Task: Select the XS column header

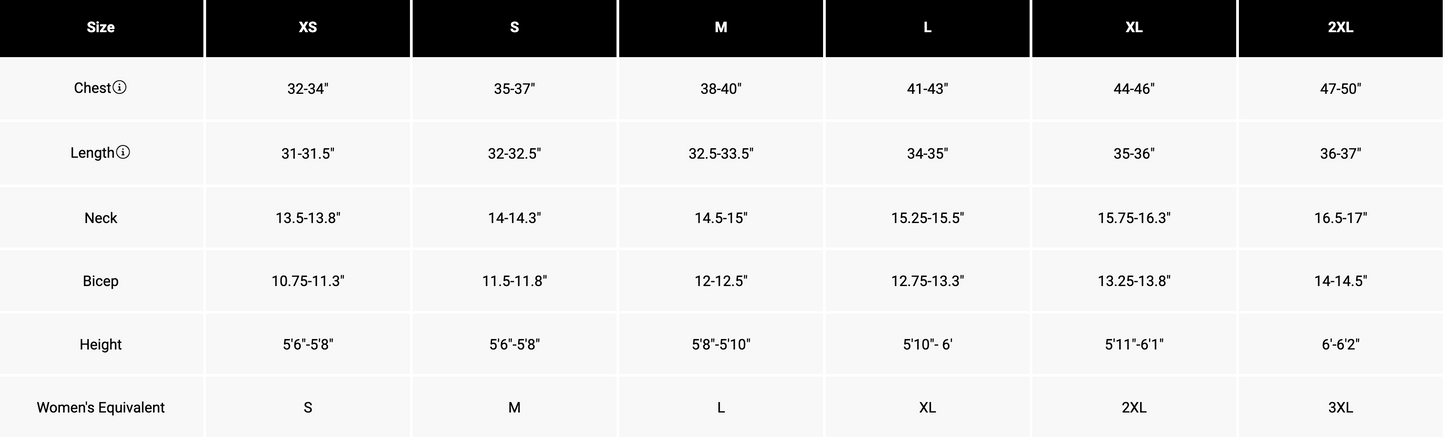Action: 308,28
